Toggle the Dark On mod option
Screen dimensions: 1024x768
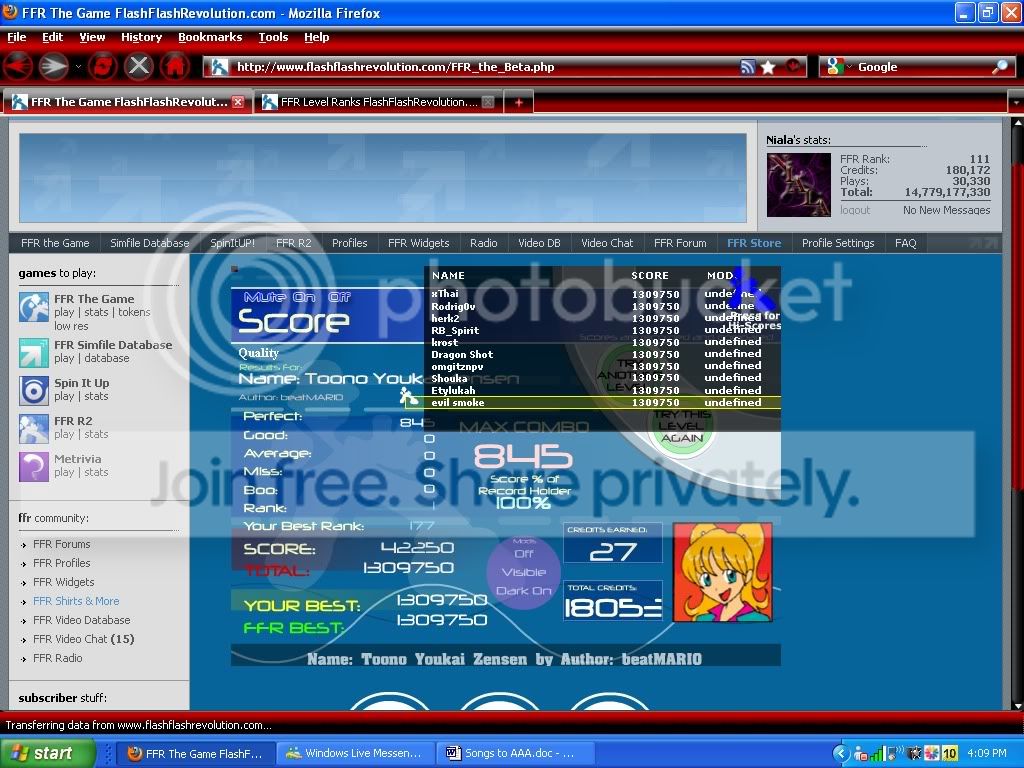tap(523, 591)
